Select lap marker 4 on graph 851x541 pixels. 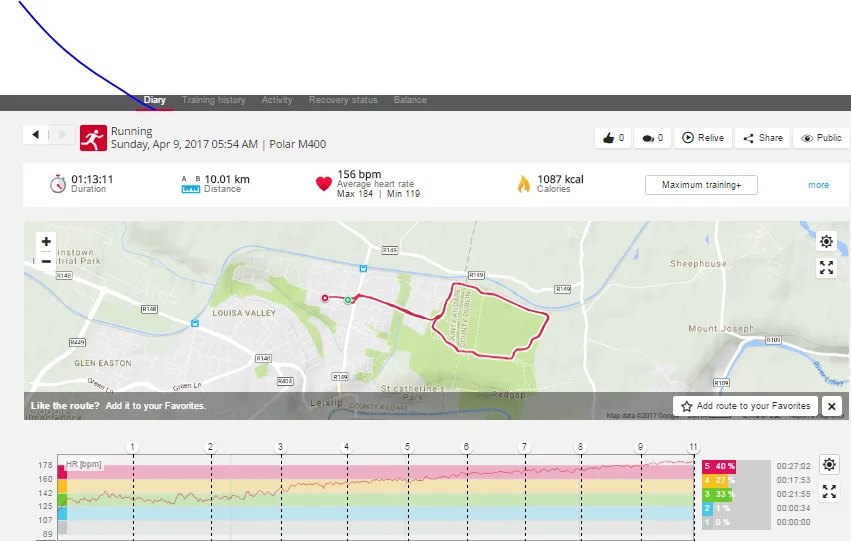click(346, 447)
